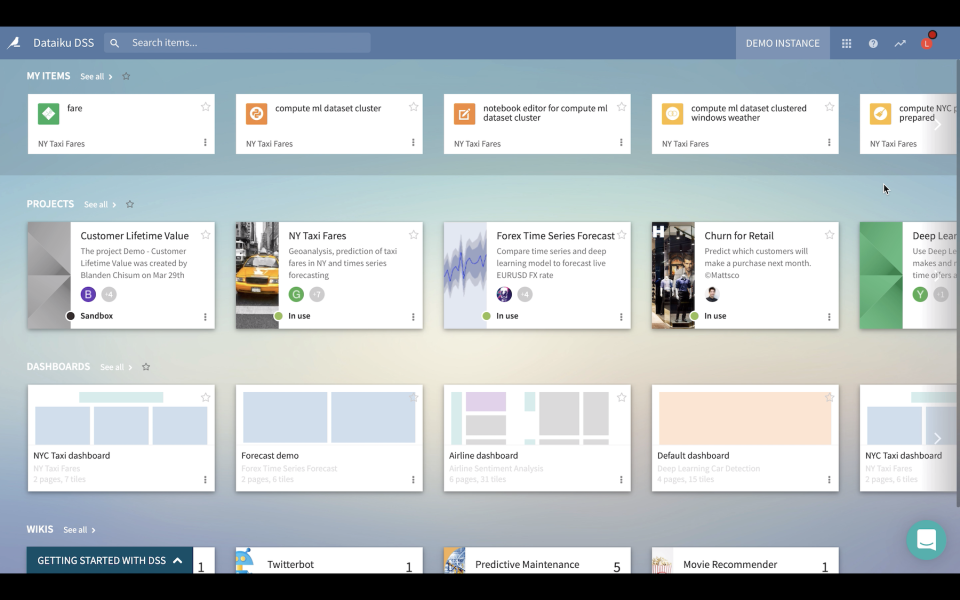Open the applications grid menu

pyautogui.click(x=846, y=43)
